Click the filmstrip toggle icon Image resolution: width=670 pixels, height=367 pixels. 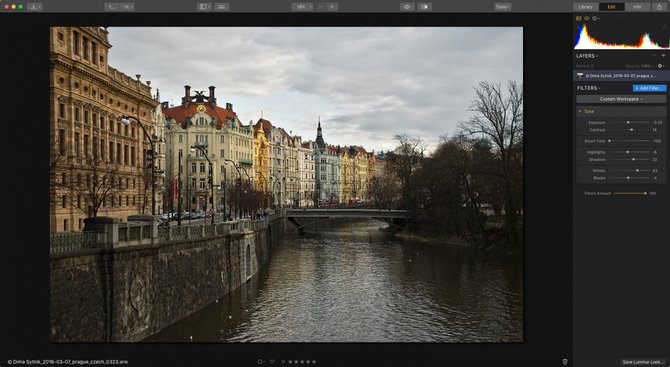[222, 7]
